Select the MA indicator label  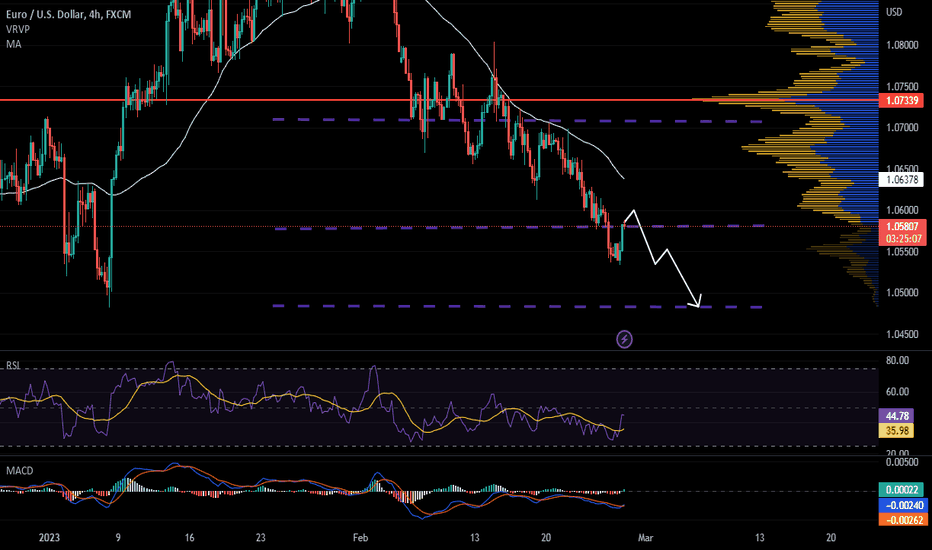[14, 44]
